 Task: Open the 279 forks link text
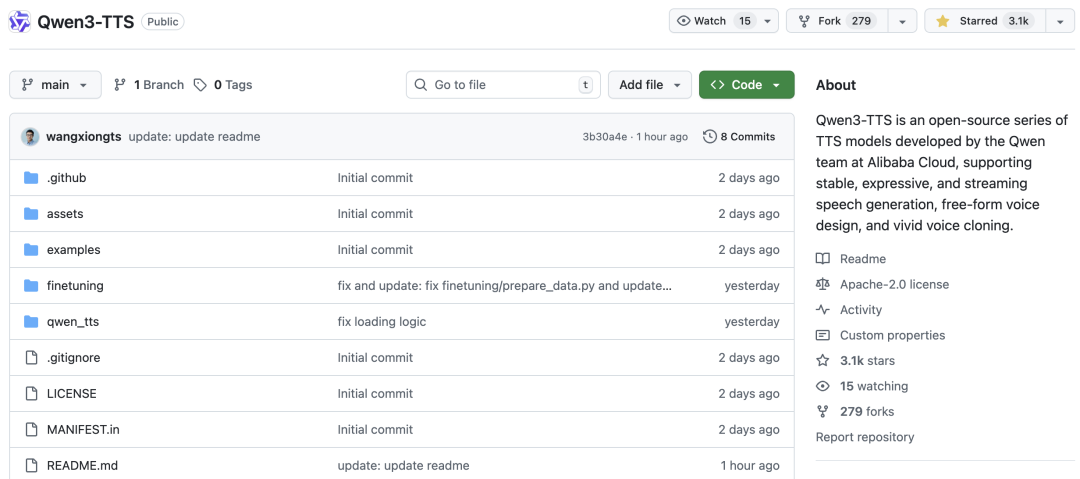pyautogui.click(x=866, y=411)
